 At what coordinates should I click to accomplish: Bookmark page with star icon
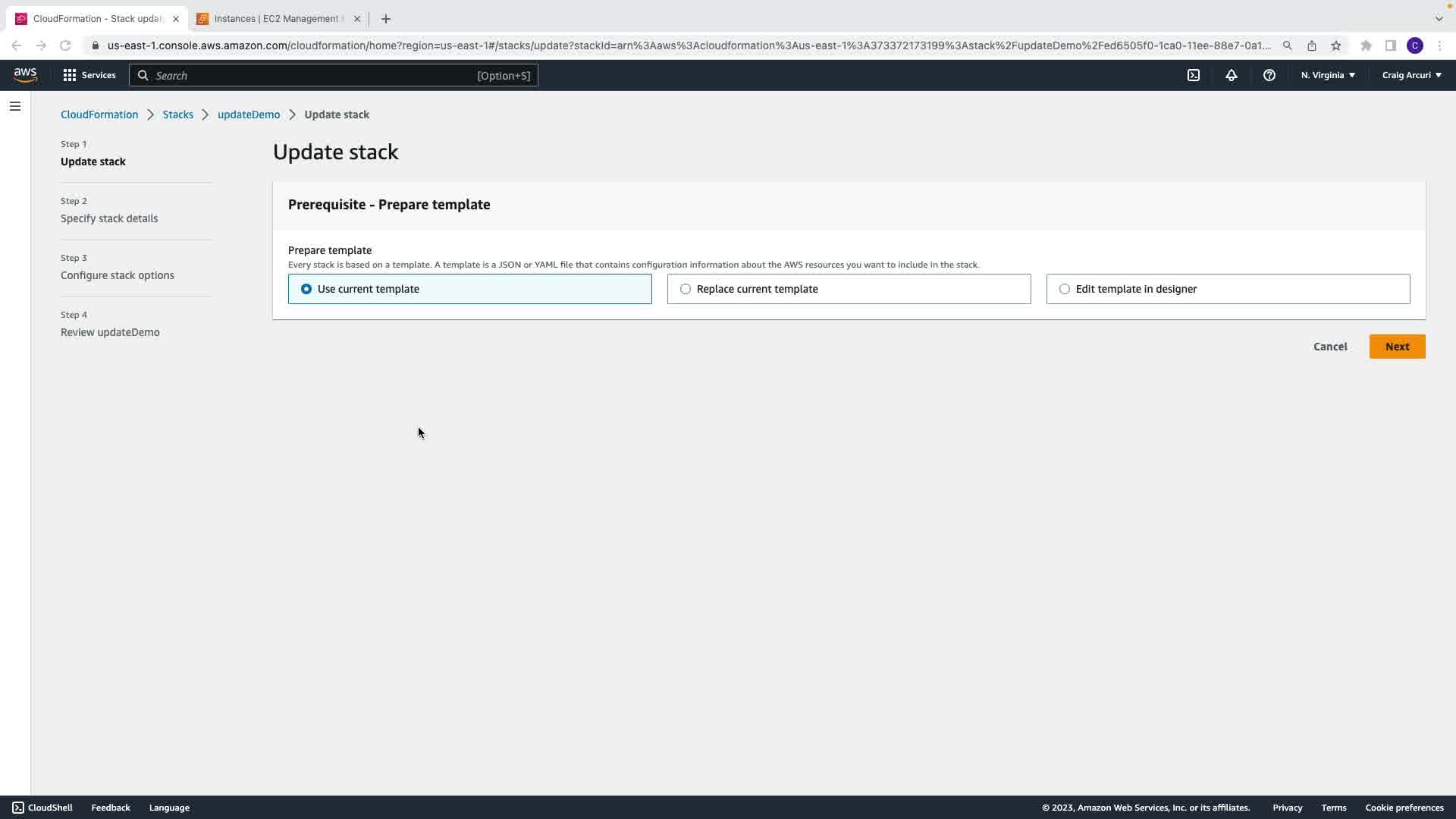tap(1335, 45)
